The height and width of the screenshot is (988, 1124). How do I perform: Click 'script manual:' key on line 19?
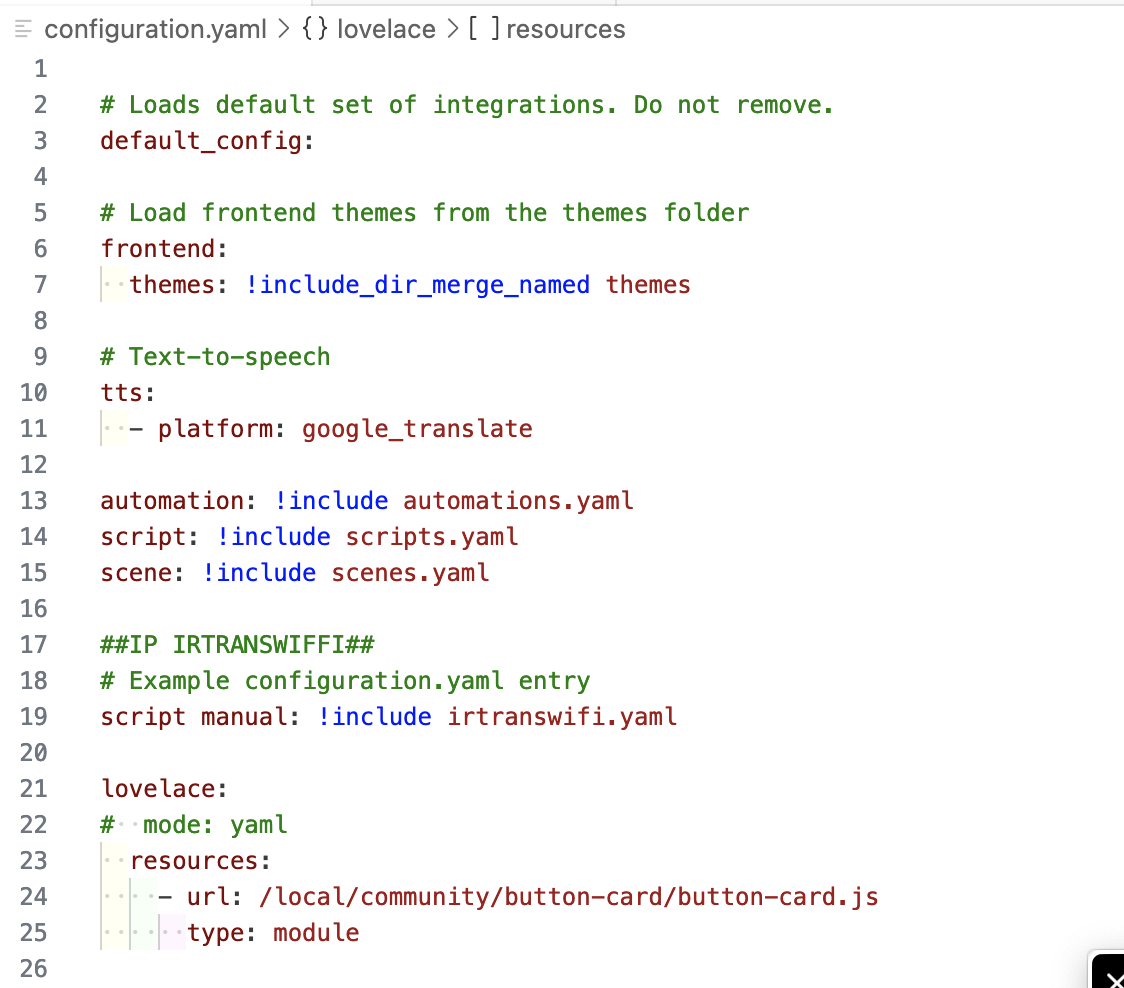click(200, 716)
